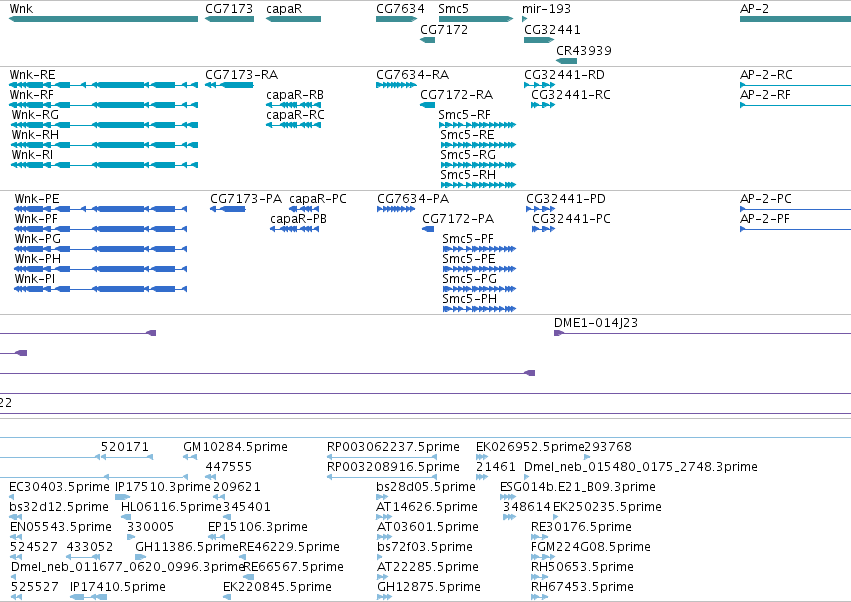Viewport: 851px width, 602px height.
Task: Click the CR43939 gene label
Action: pos(583,50)
